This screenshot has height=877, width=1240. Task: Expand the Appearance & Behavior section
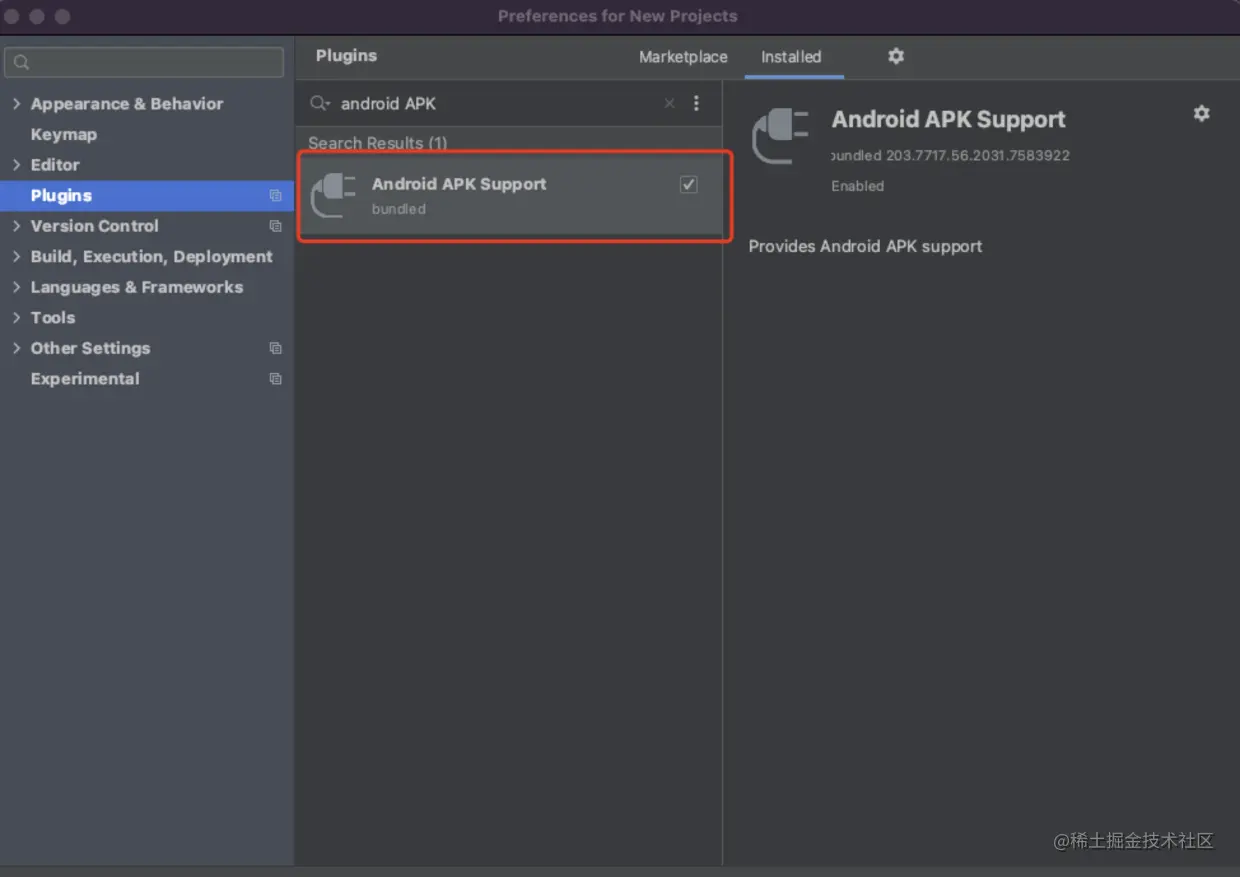tap(16, 104)
